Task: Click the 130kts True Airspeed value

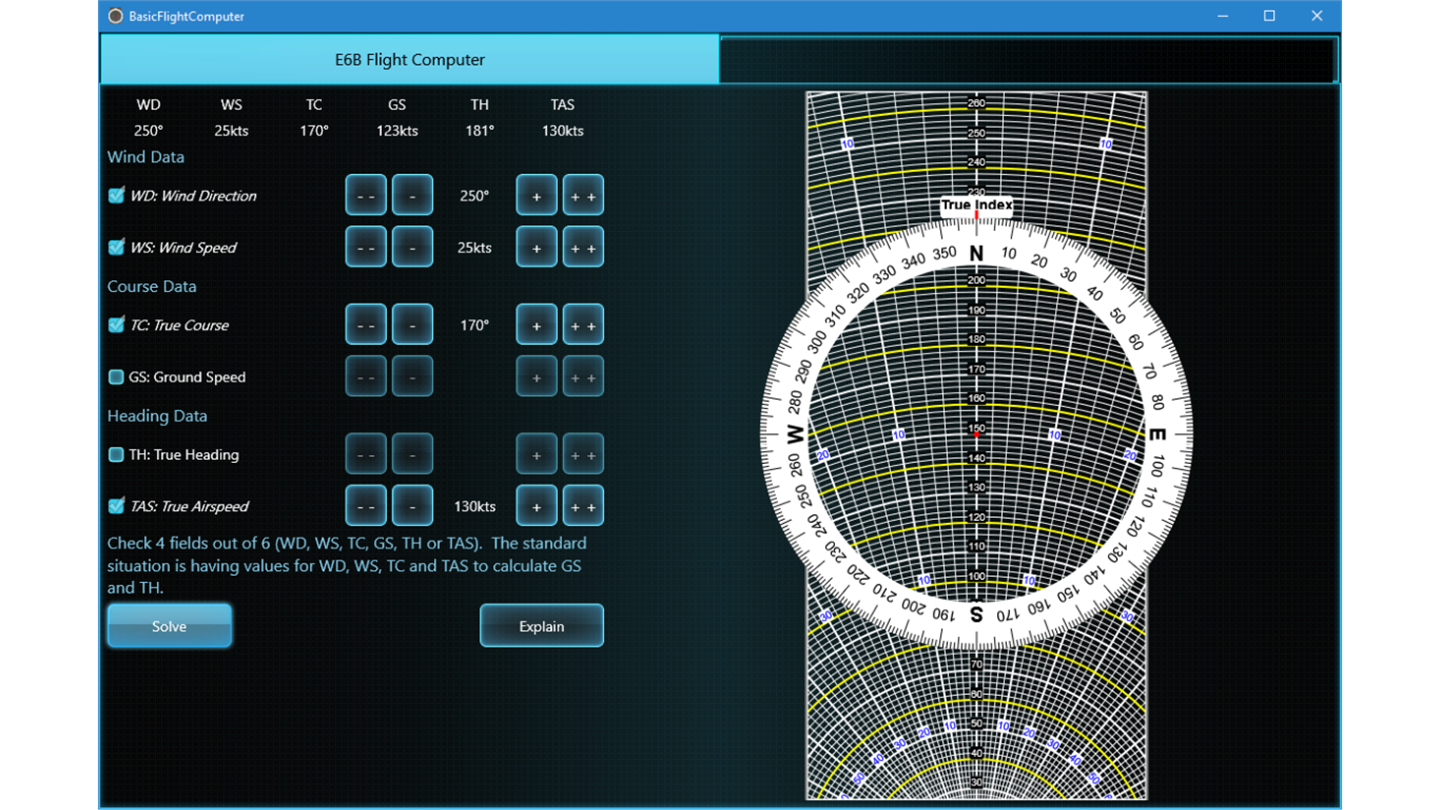Action: pos(475,507)
